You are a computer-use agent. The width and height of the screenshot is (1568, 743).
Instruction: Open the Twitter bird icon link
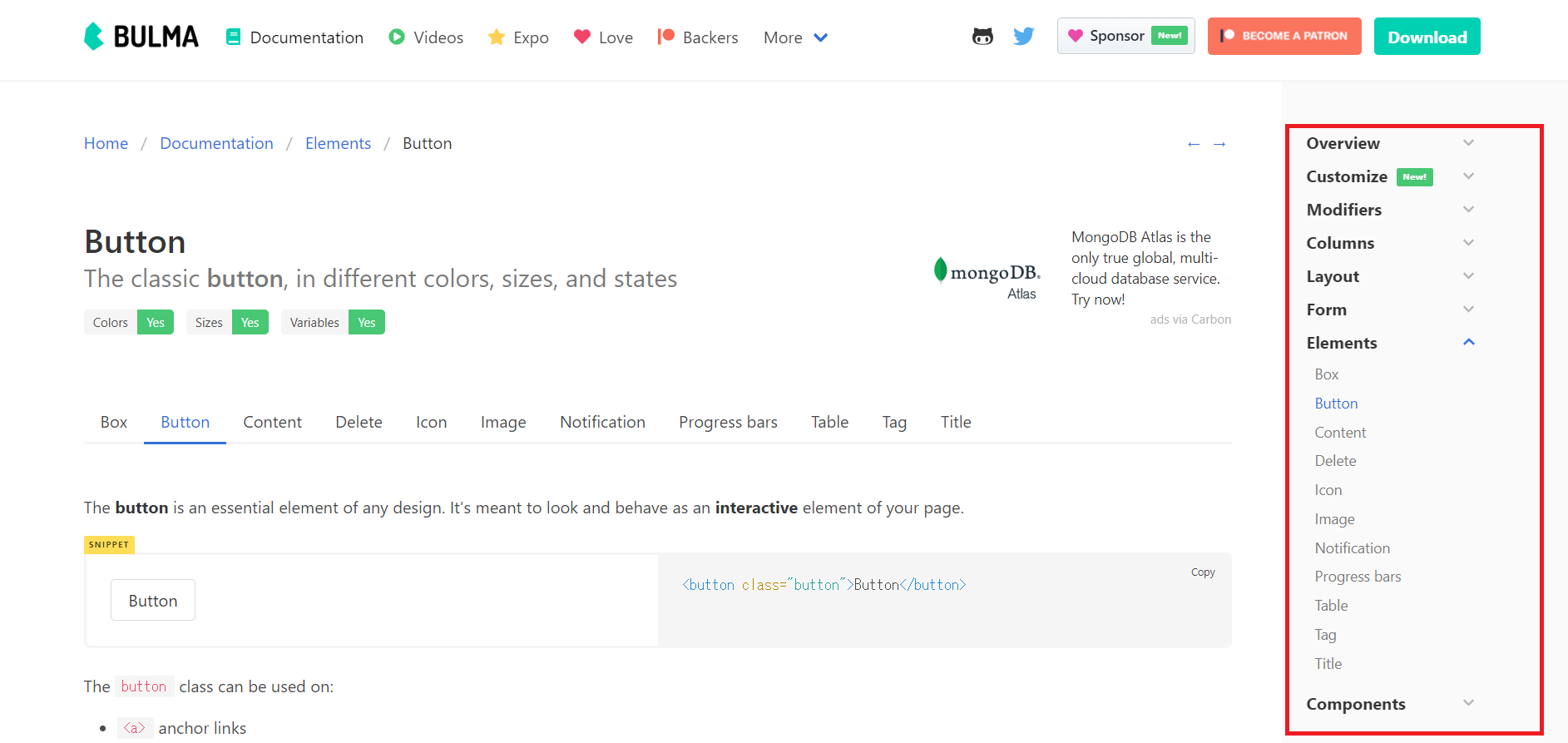tap(1024, 37)
